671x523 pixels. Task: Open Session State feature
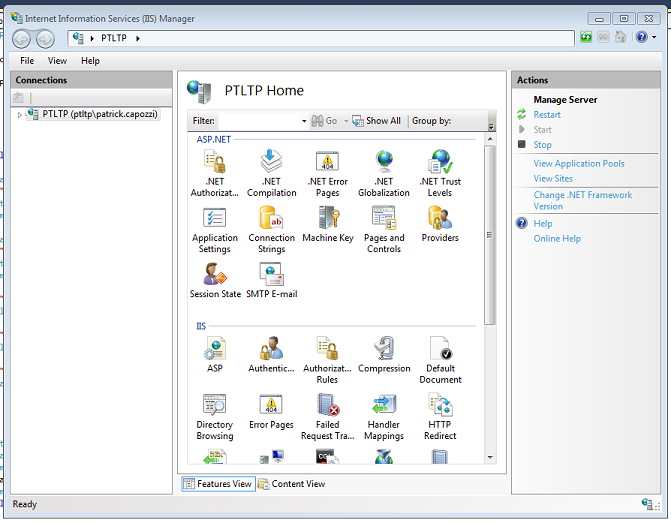coord(215,280)
